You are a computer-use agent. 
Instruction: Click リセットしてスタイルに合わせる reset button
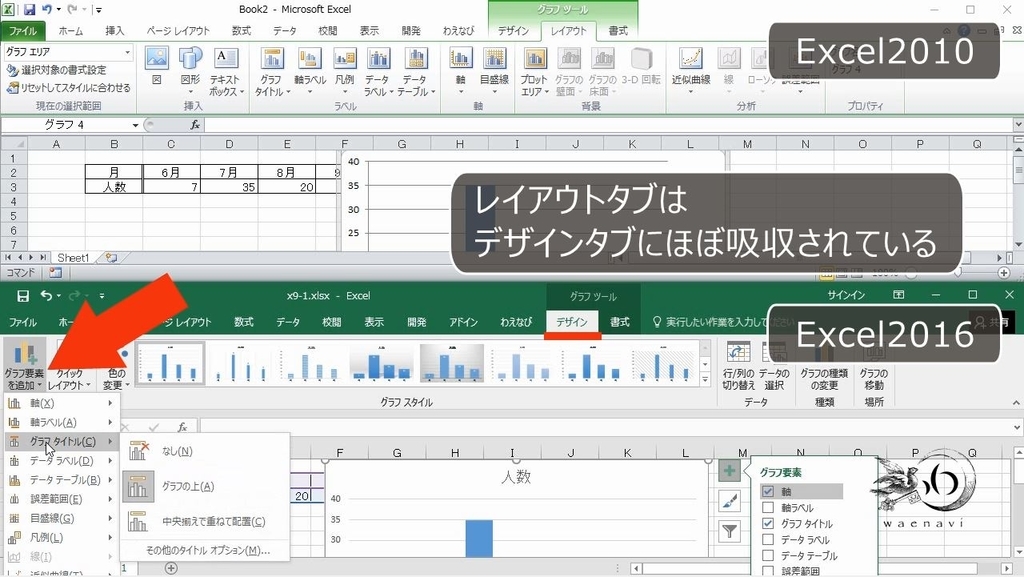[69, 87]
